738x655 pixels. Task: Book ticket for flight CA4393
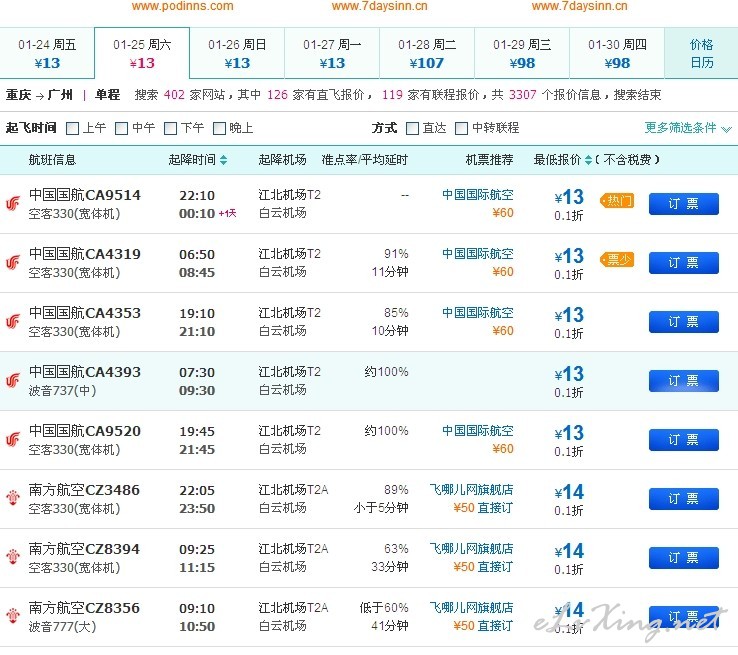pos(683,381)
